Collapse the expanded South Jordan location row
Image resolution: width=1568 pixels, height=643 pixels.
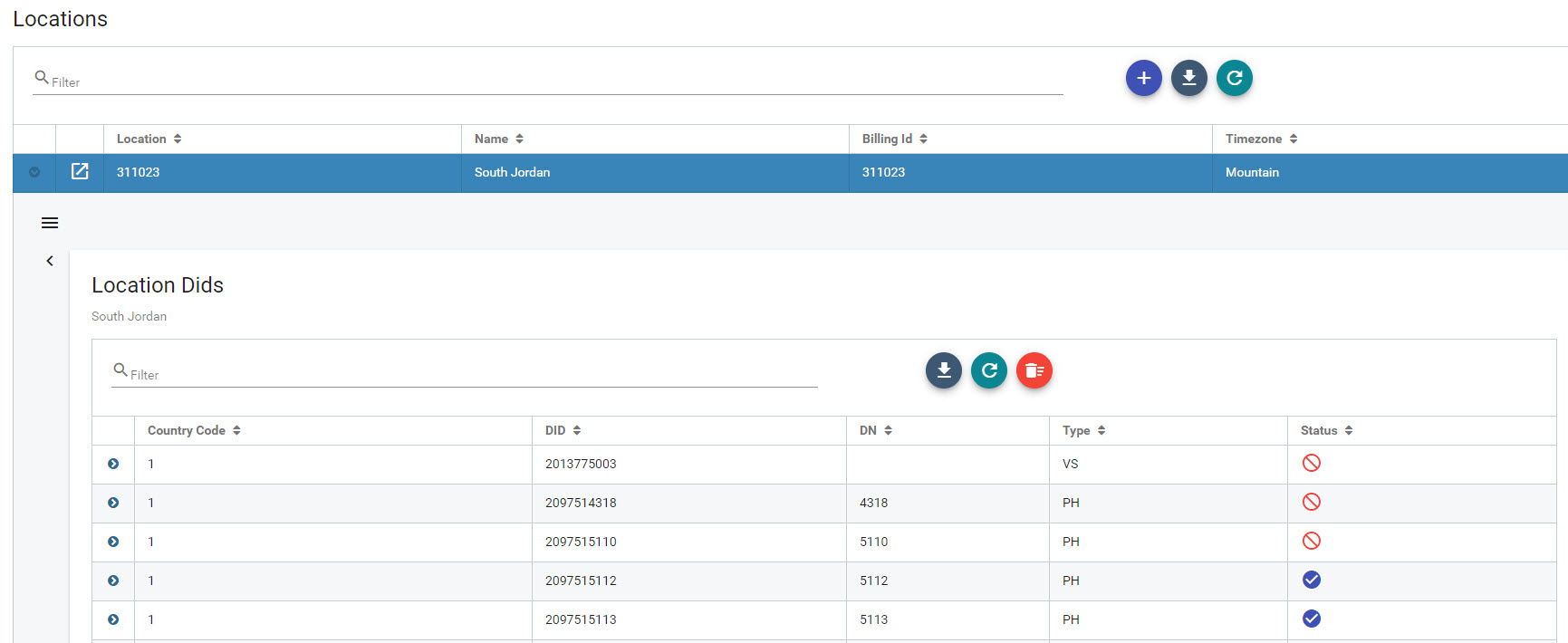click(34, 172)
